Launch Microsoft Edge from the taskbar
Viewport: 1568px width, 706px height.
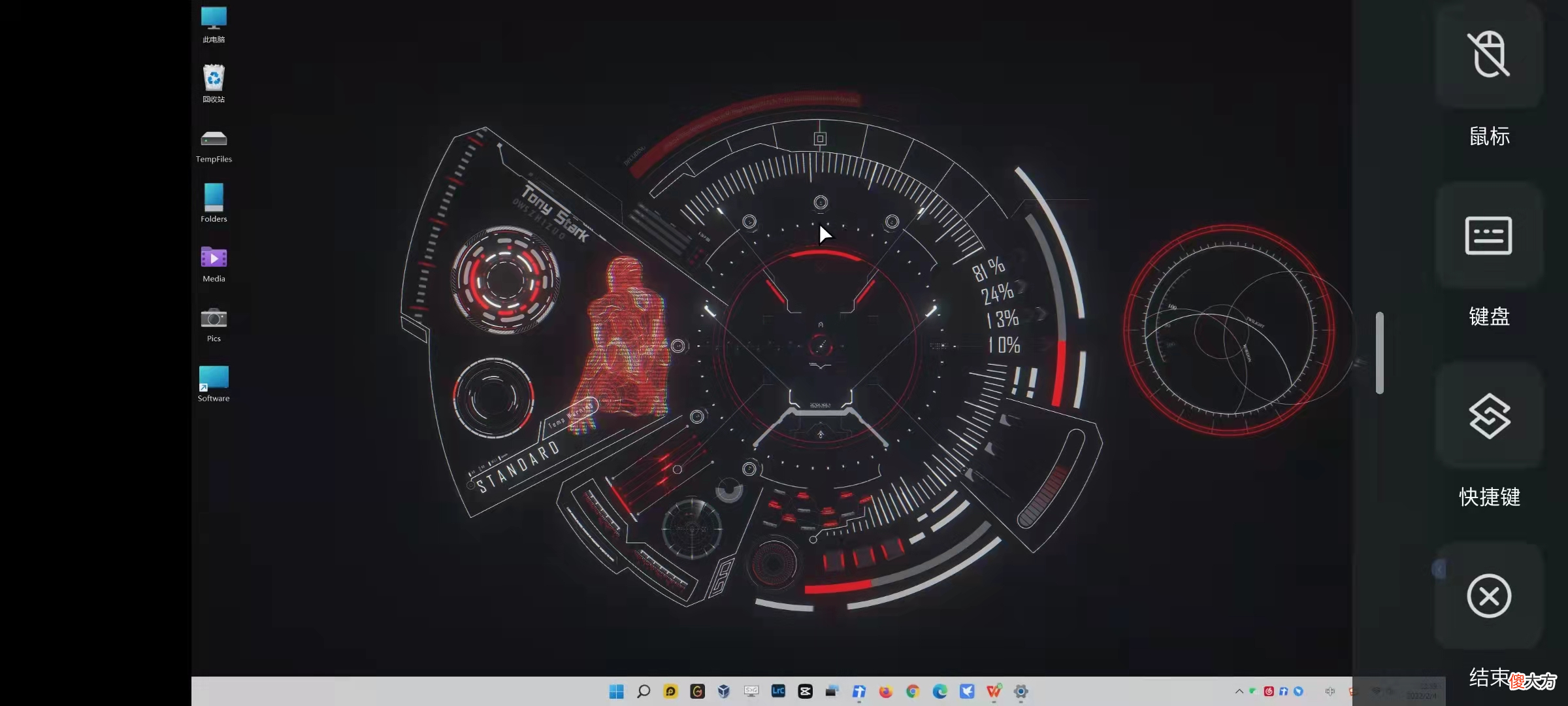(x=939, y=692)
